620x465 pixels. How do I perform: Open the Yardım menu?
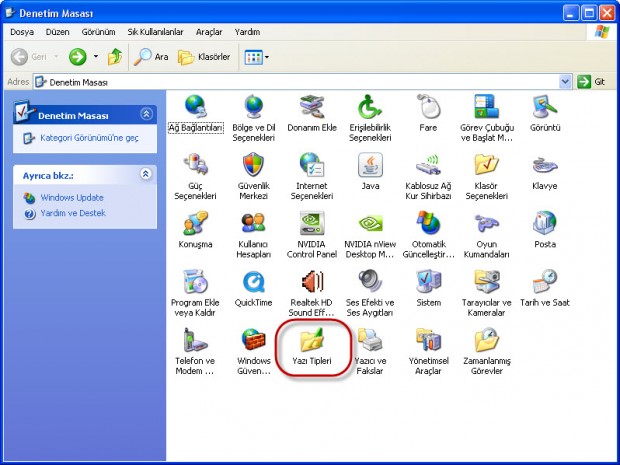coord(248,32)
